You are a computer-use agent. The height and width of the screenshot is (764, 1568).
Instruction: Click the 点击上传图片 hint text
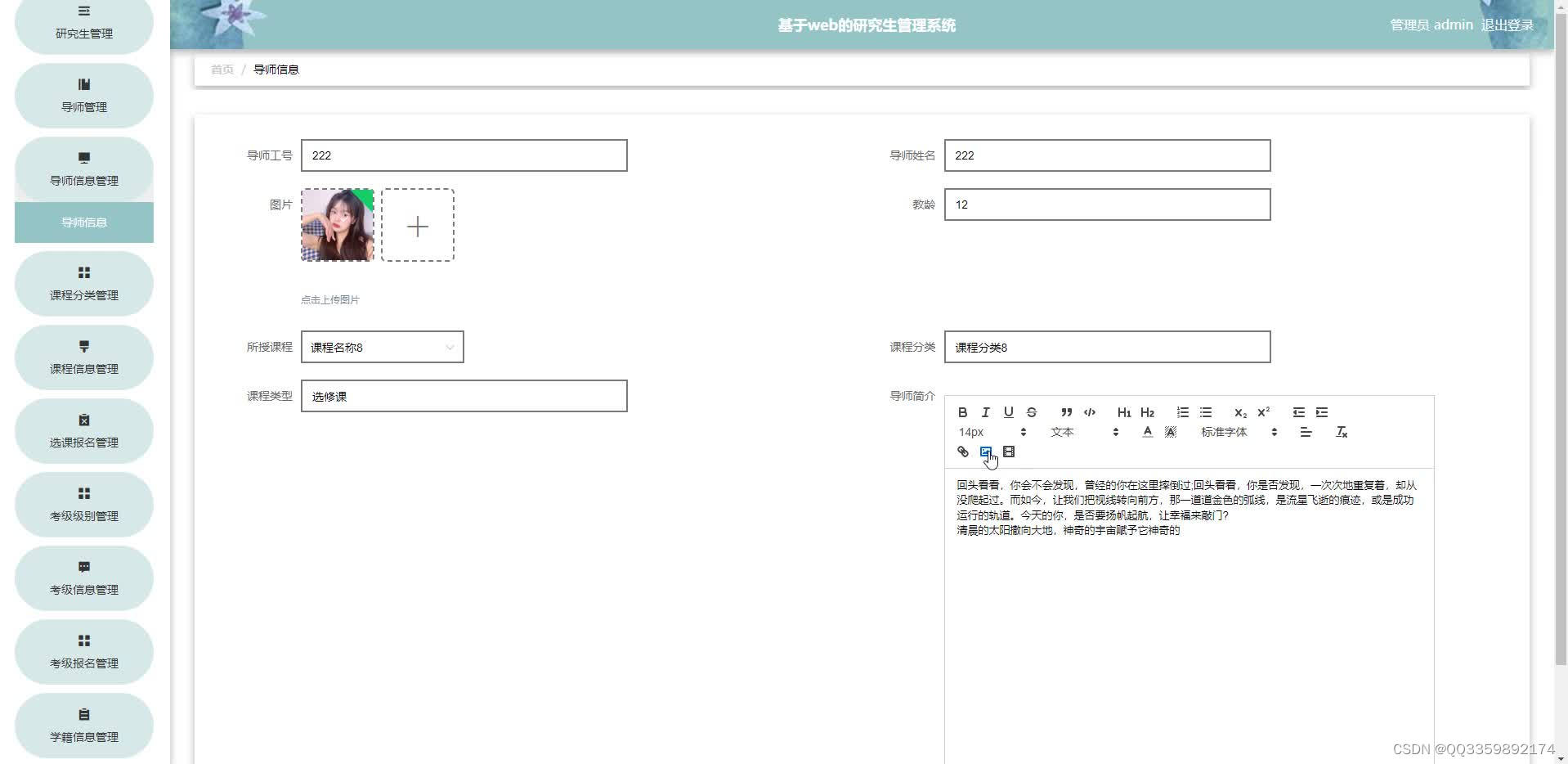pyautogui.click(x=330, y=299)
